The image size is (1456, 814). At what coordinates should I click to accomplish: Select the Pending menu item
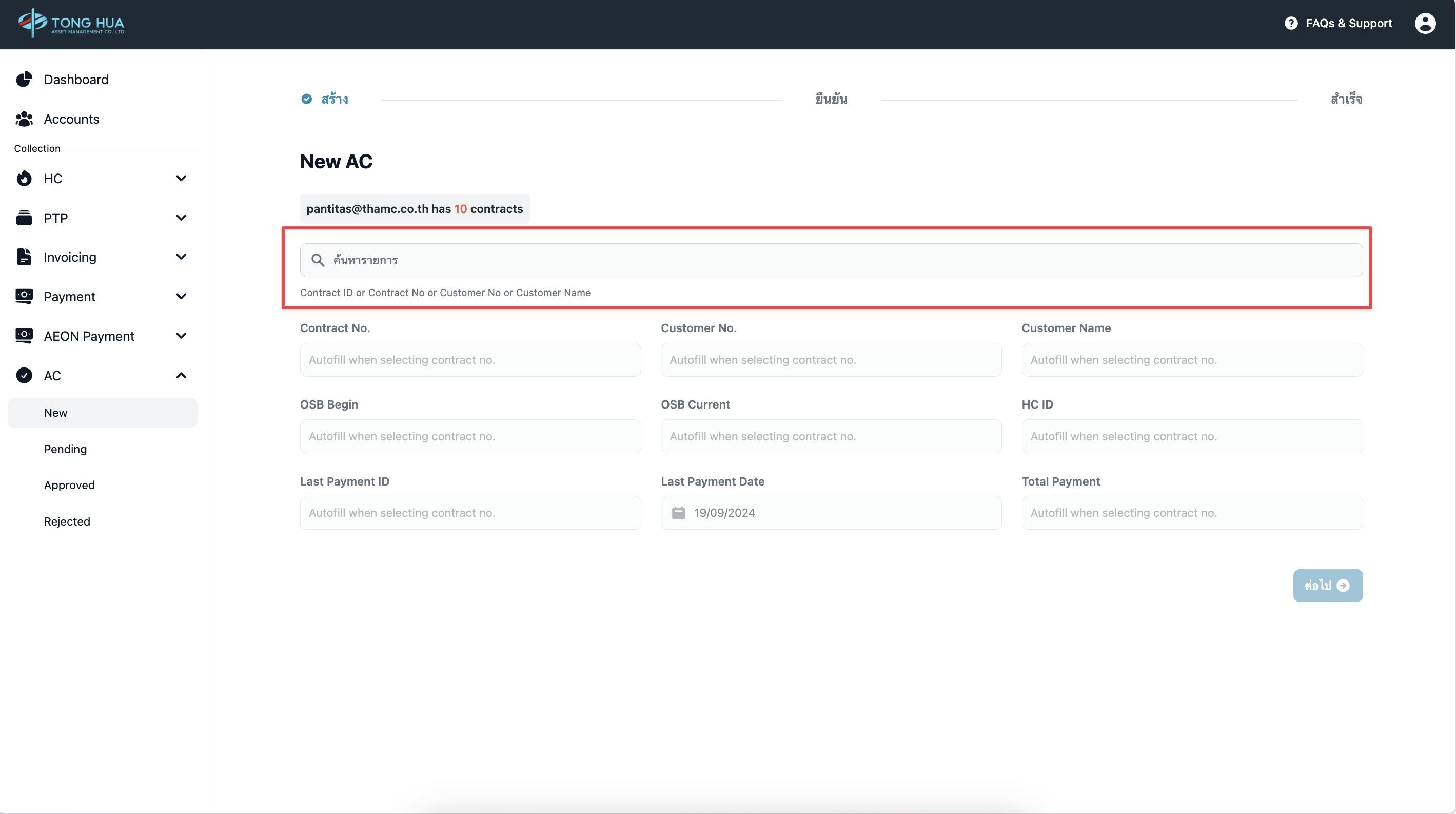65,448
